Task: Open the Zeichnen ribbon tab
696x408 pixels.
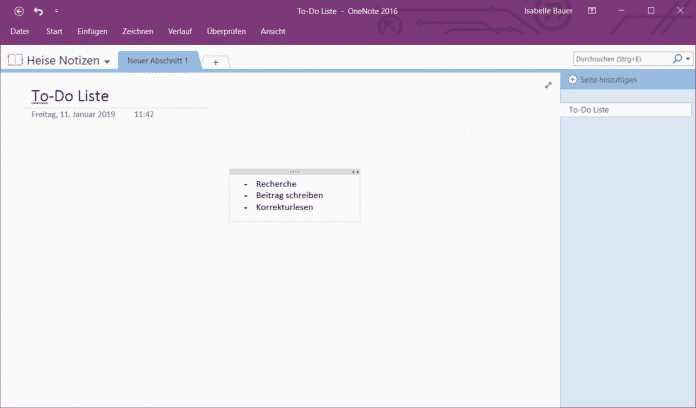Action: [138, 32]
